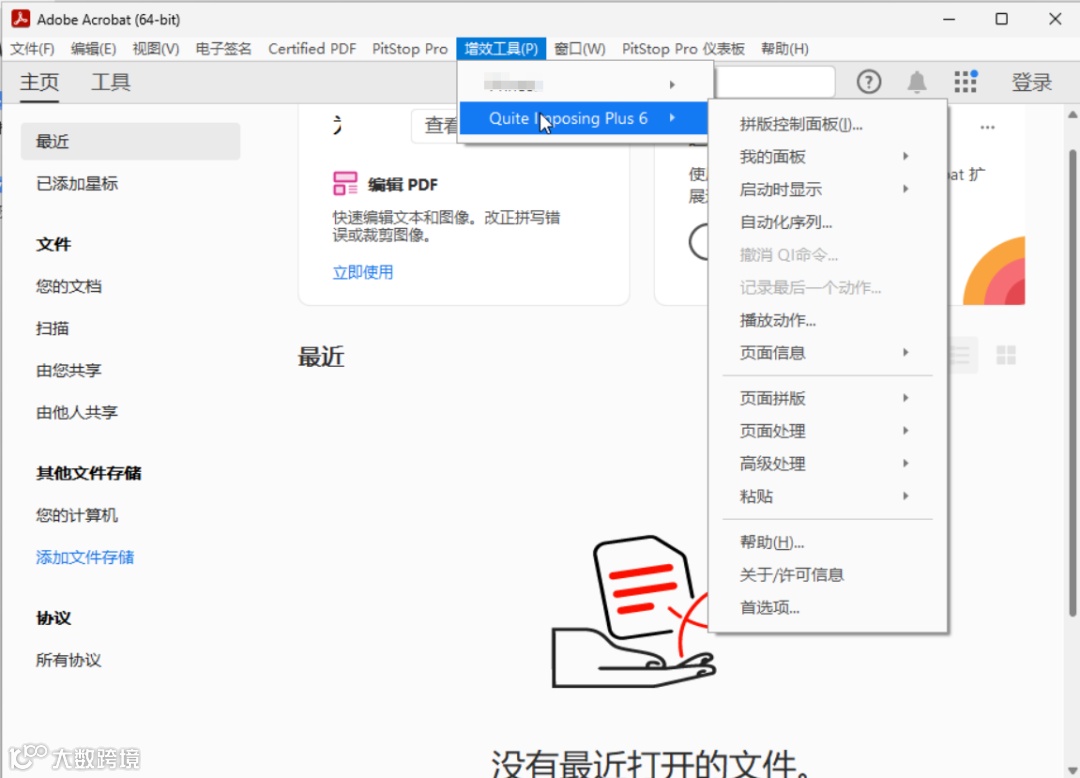Expand the 启动时显示 submenu
The height and width of the screenshot is (778, 1080).
(828, 189)
